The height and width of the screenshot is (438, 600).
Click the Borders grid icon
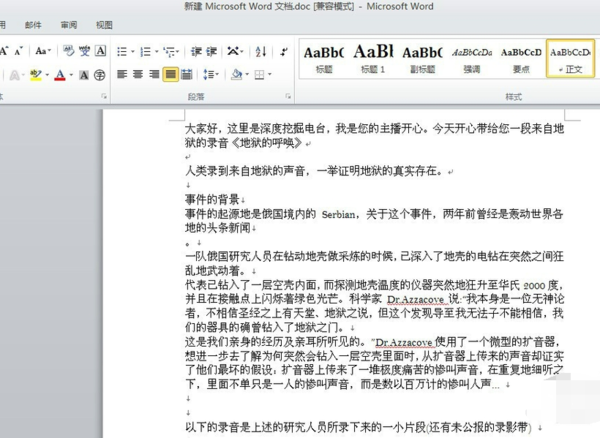(x=259, y=74)
